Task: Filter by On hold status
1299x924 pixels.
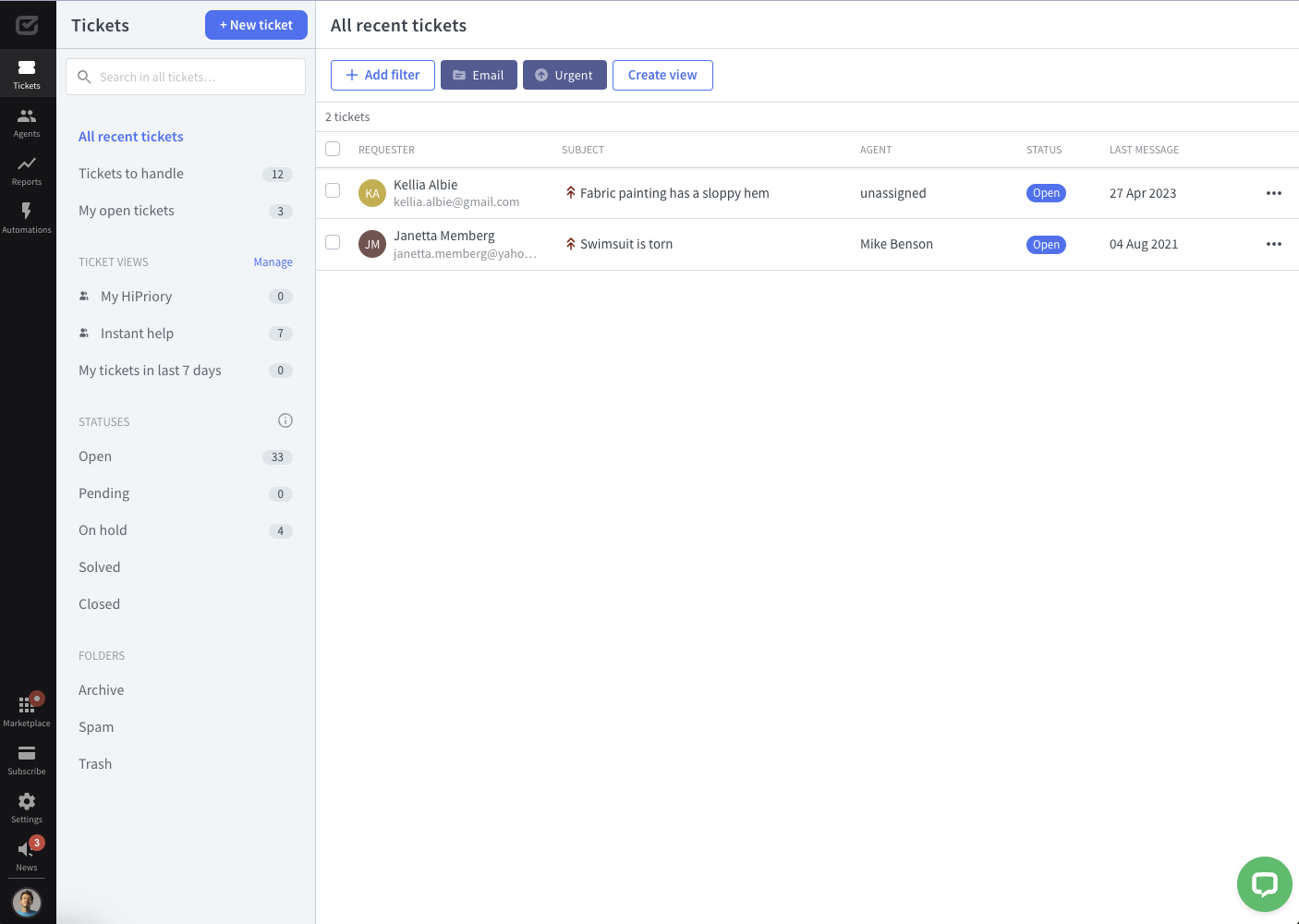Action: (x=186, y=530)
